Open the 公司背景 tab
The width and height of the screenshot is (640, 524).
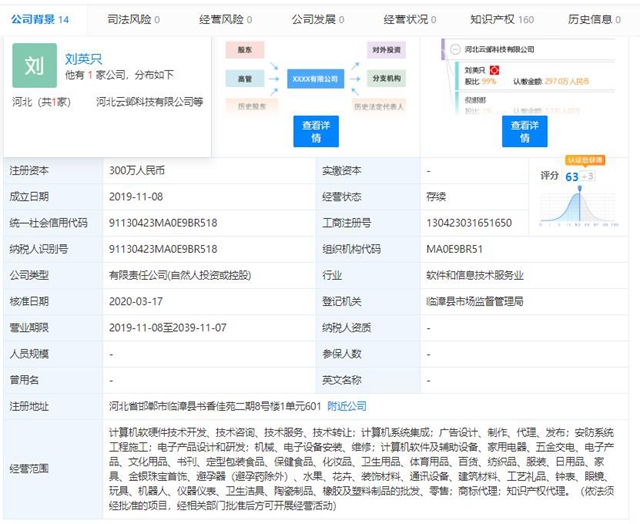tap(40, 19)
